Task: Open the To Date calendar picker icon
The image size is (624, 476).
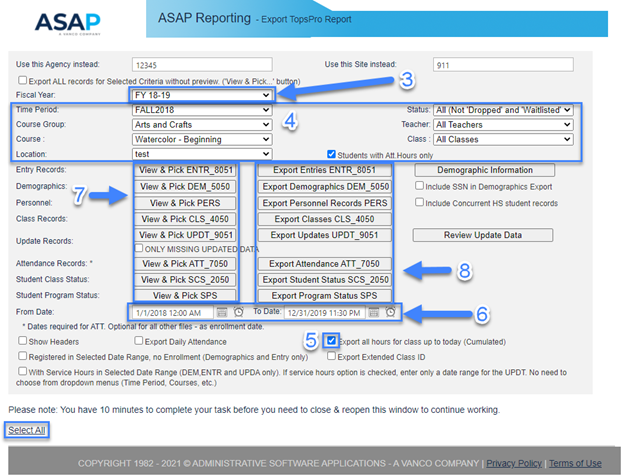Action: click(374, 312)
